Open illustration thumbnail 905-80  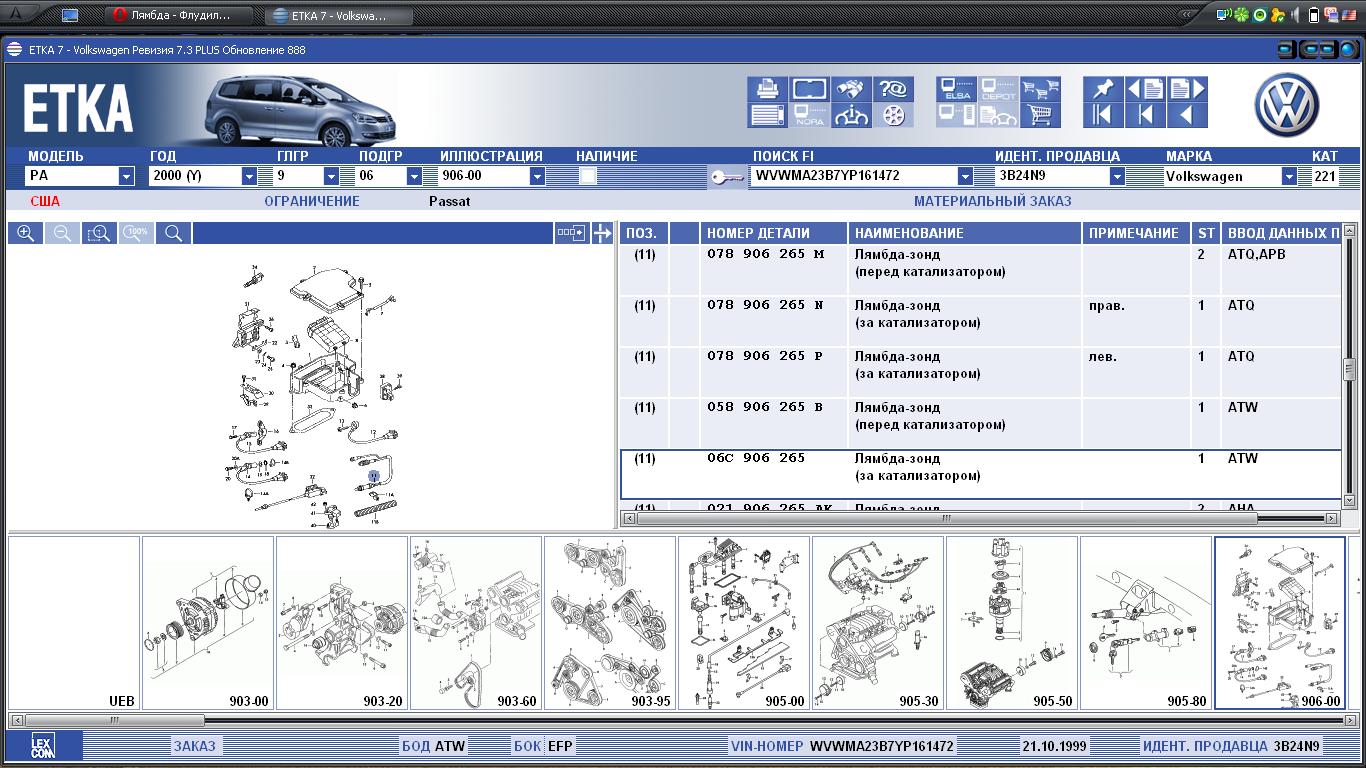pos(1145,623)
